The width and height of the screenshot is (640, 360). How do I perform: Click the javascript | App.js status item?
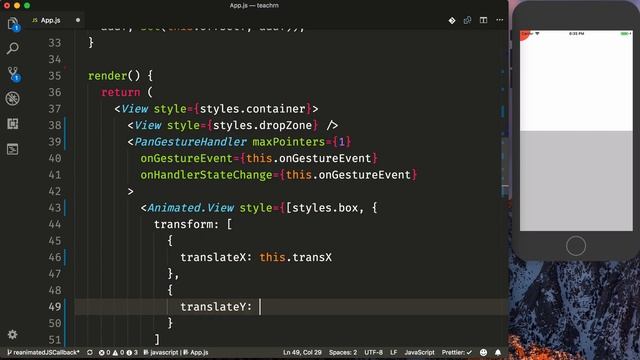click(176, 353)
